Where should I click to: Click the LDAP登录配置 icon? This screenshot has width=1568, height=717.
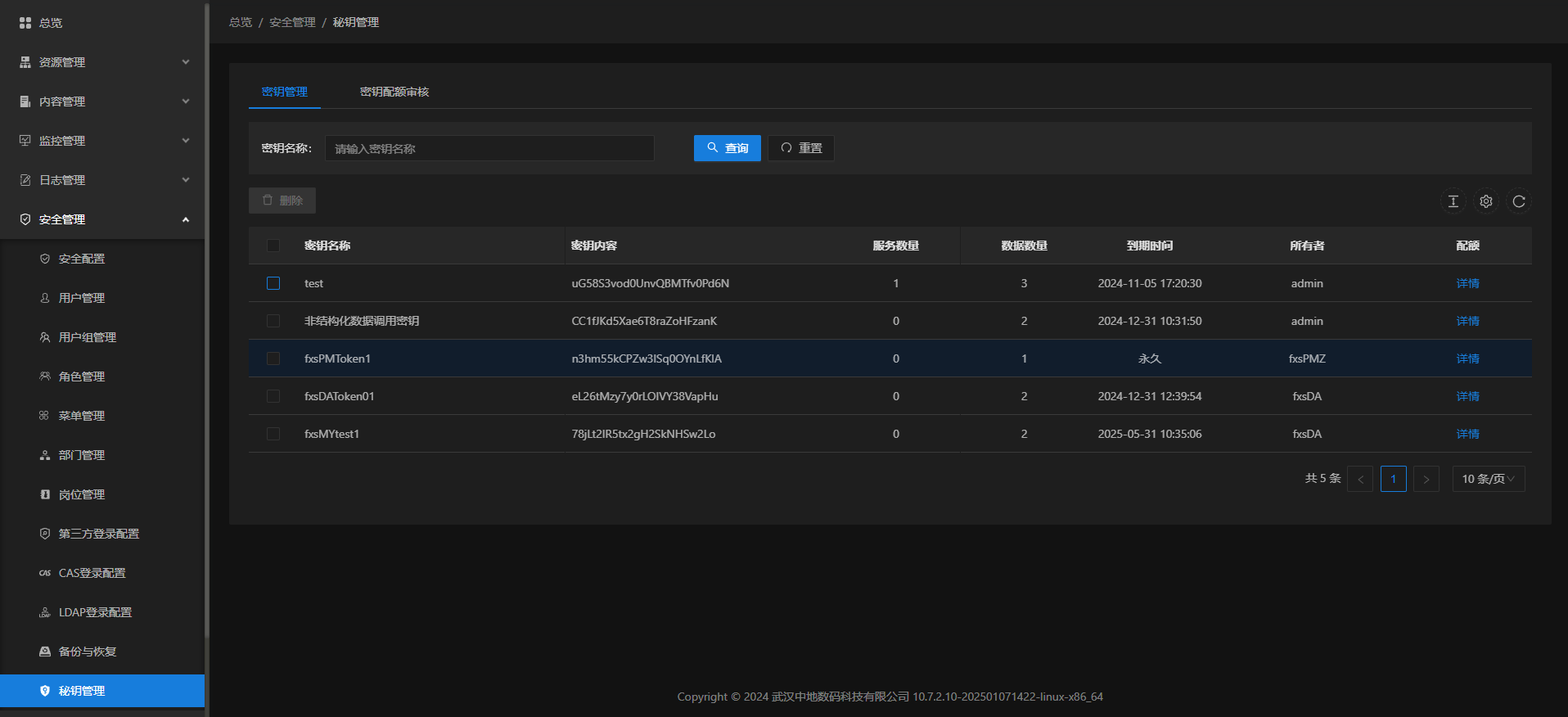click(45, 612)
